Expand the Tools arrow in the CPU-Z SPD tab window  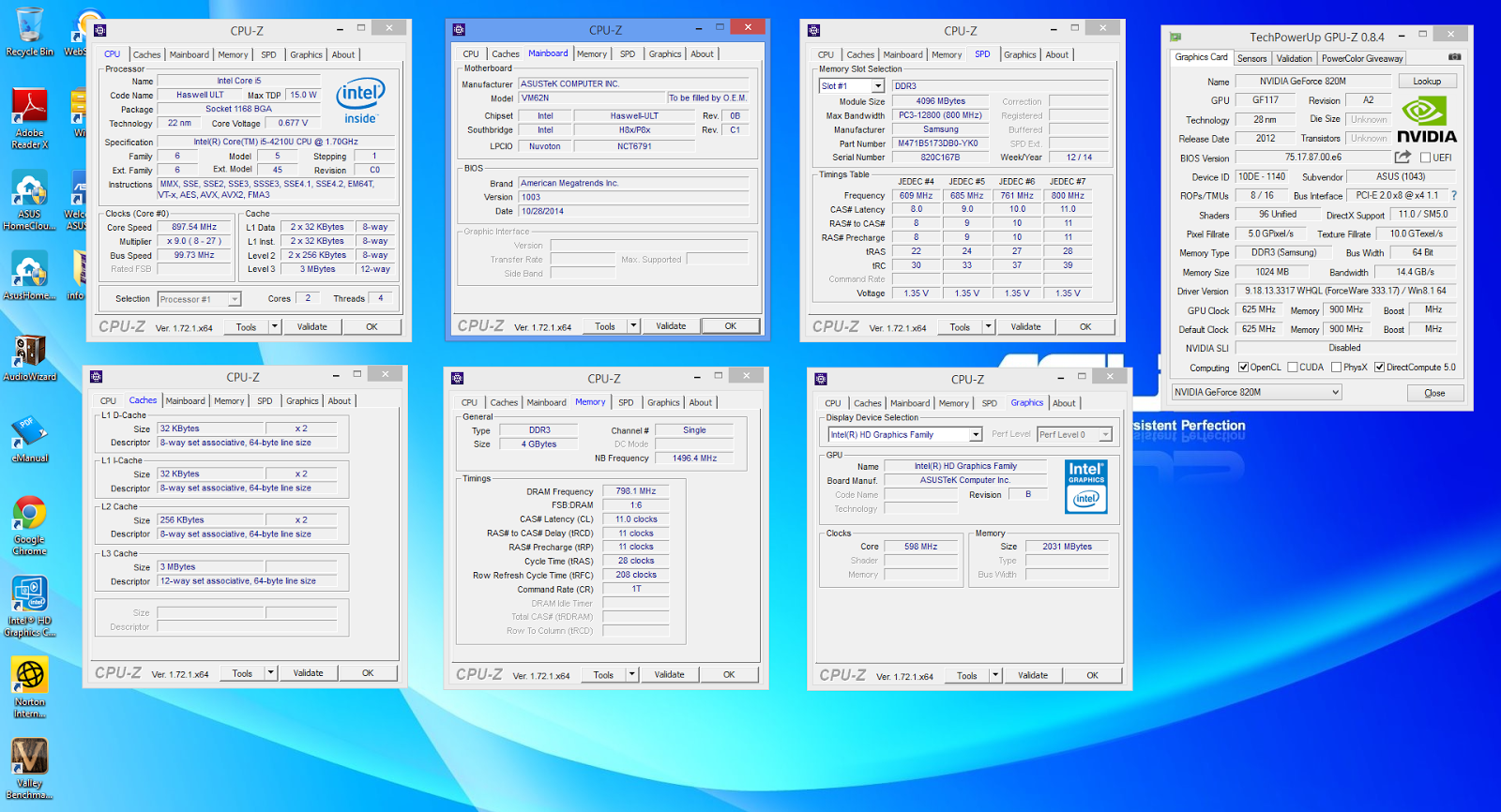point(989,327)
